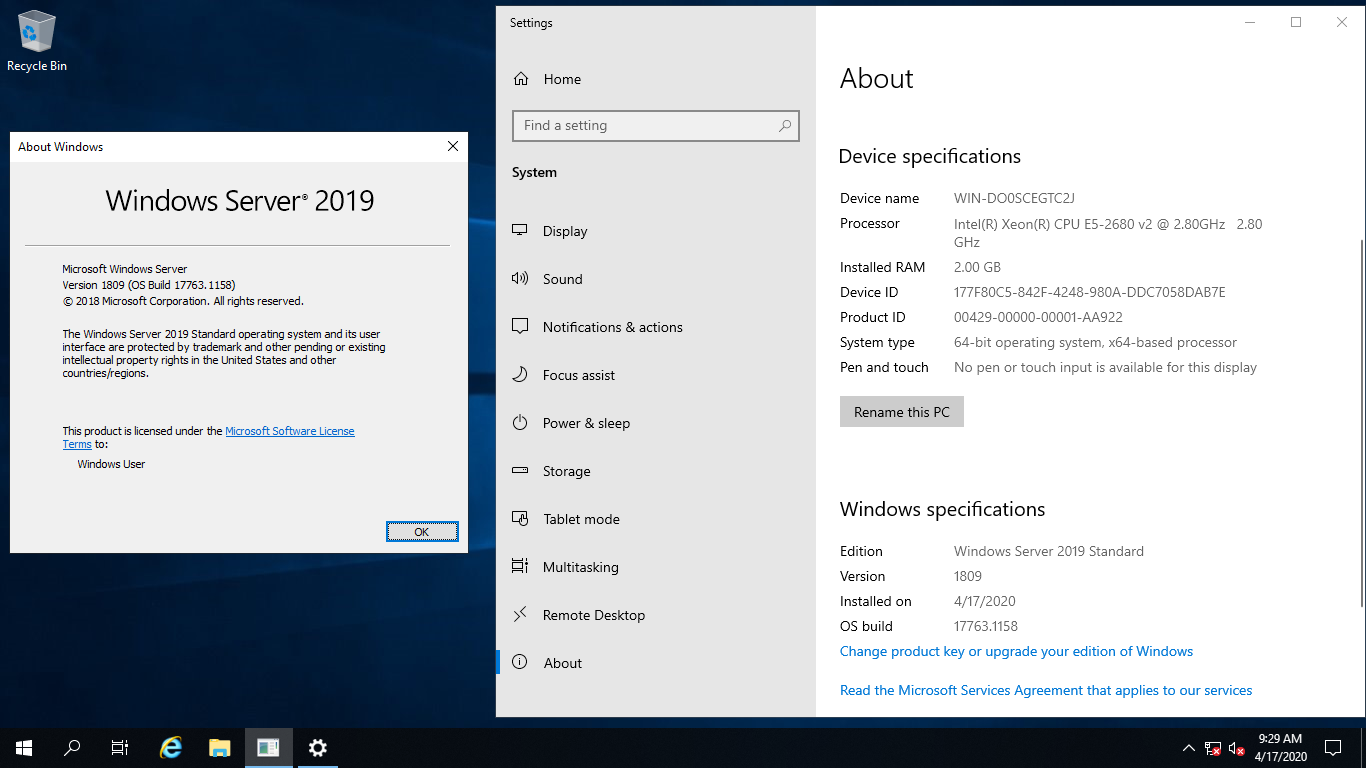Show hidden tray icons chevron
The height and width of the screenshot is (768, 1366).
pos(1188,748)
